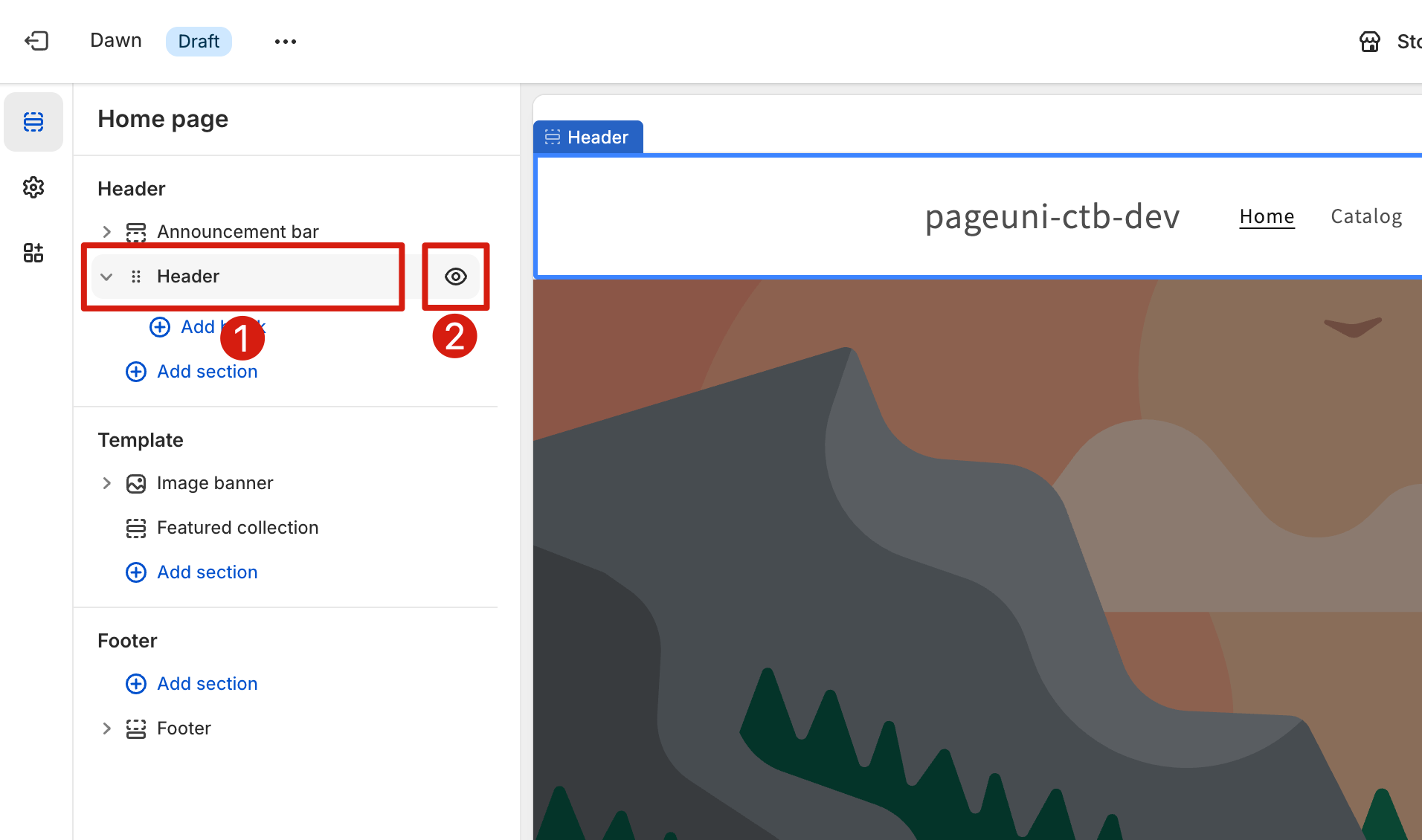This screenshot has height=840, width=1422.
Task: Click the Draft status badge
Action: pos(199,42)
